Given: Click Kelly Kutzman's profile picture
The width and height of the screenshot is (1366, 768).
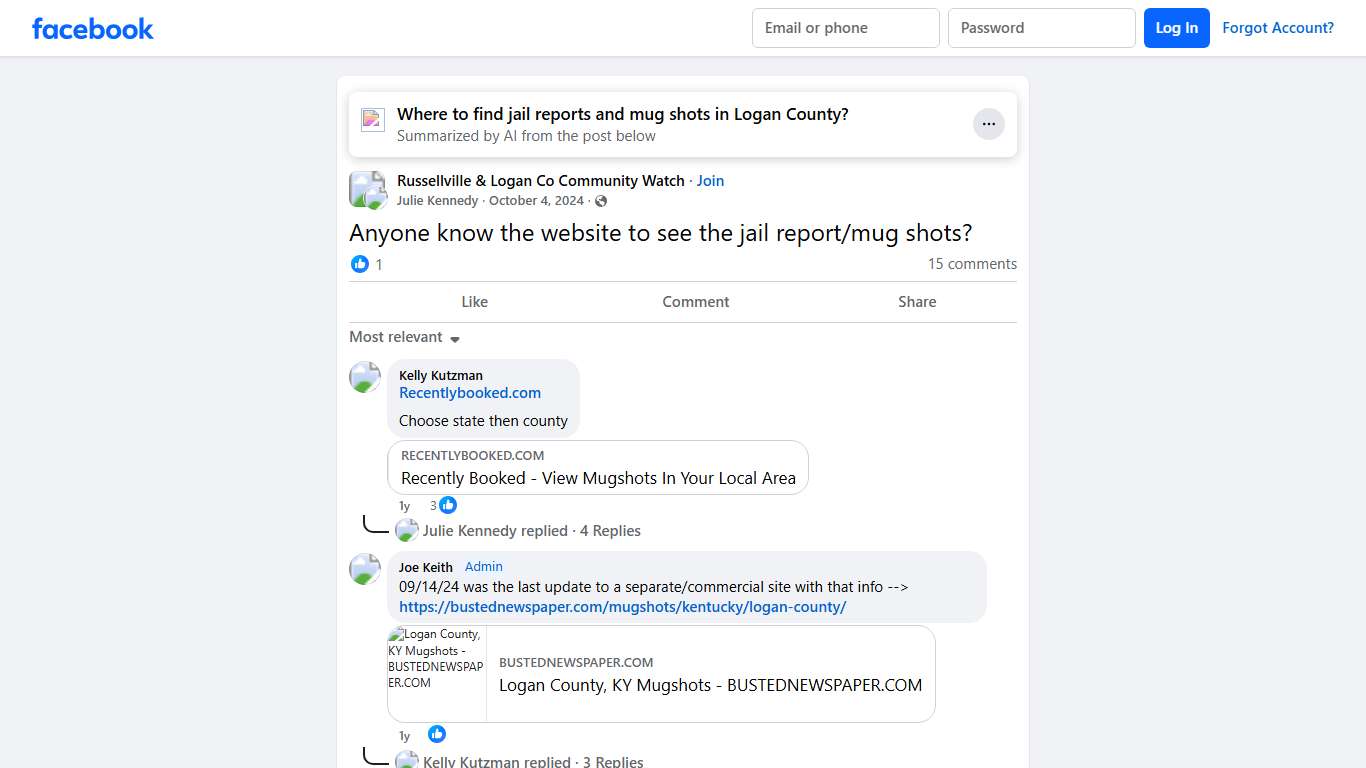Looking at the screenshot, I should point(364,377).
